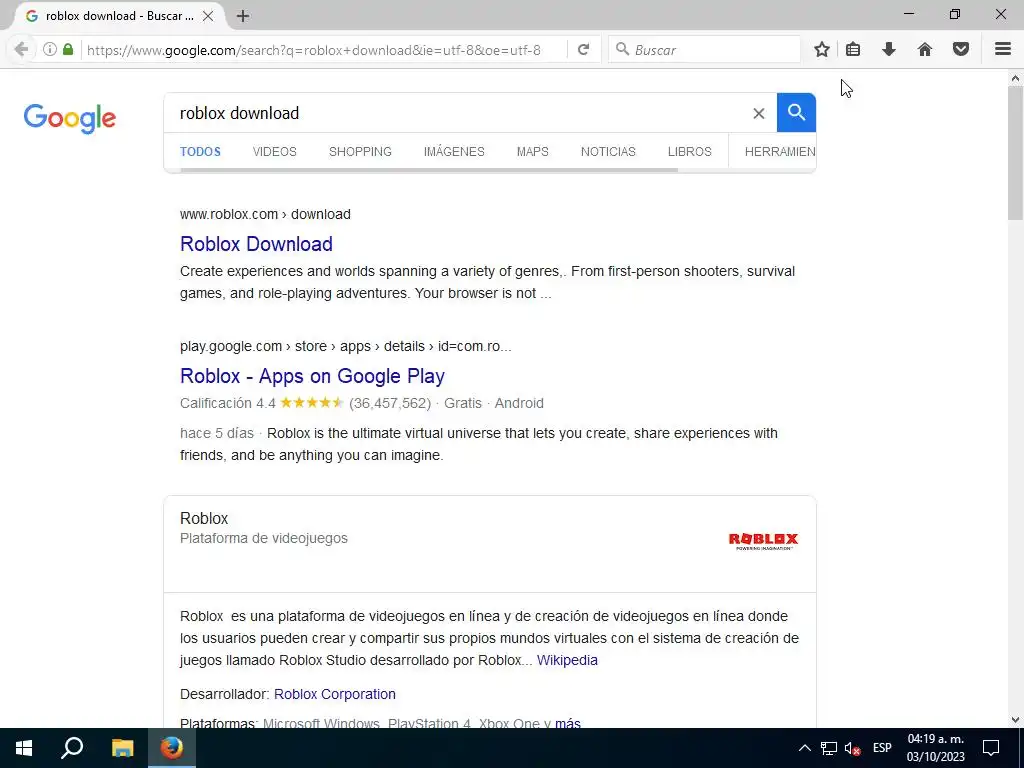Open Windows taskbar search

(x=72, y=748)
